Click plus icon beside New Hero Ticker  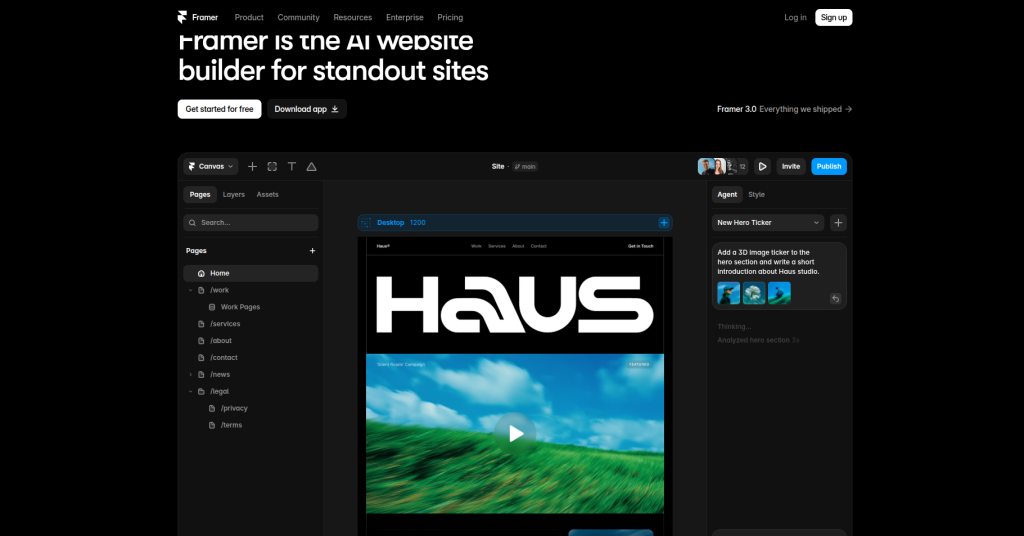tap(839, 223)
